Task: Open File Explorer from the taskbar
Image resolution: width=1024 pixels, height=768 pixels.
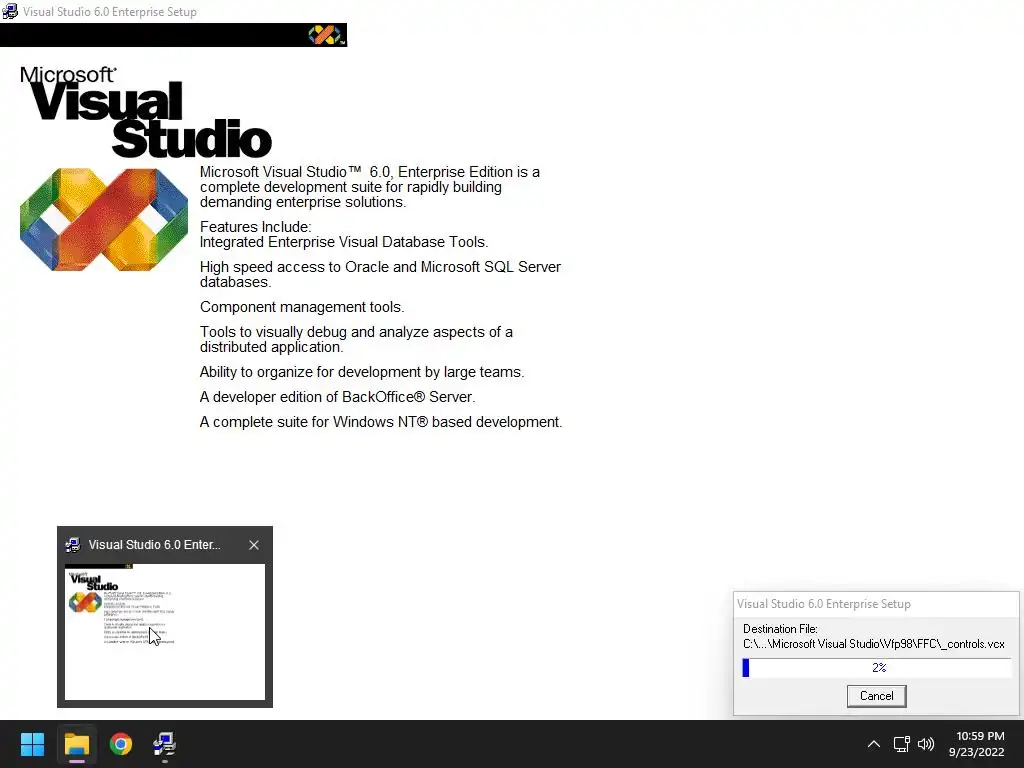Action: [76, 744]
